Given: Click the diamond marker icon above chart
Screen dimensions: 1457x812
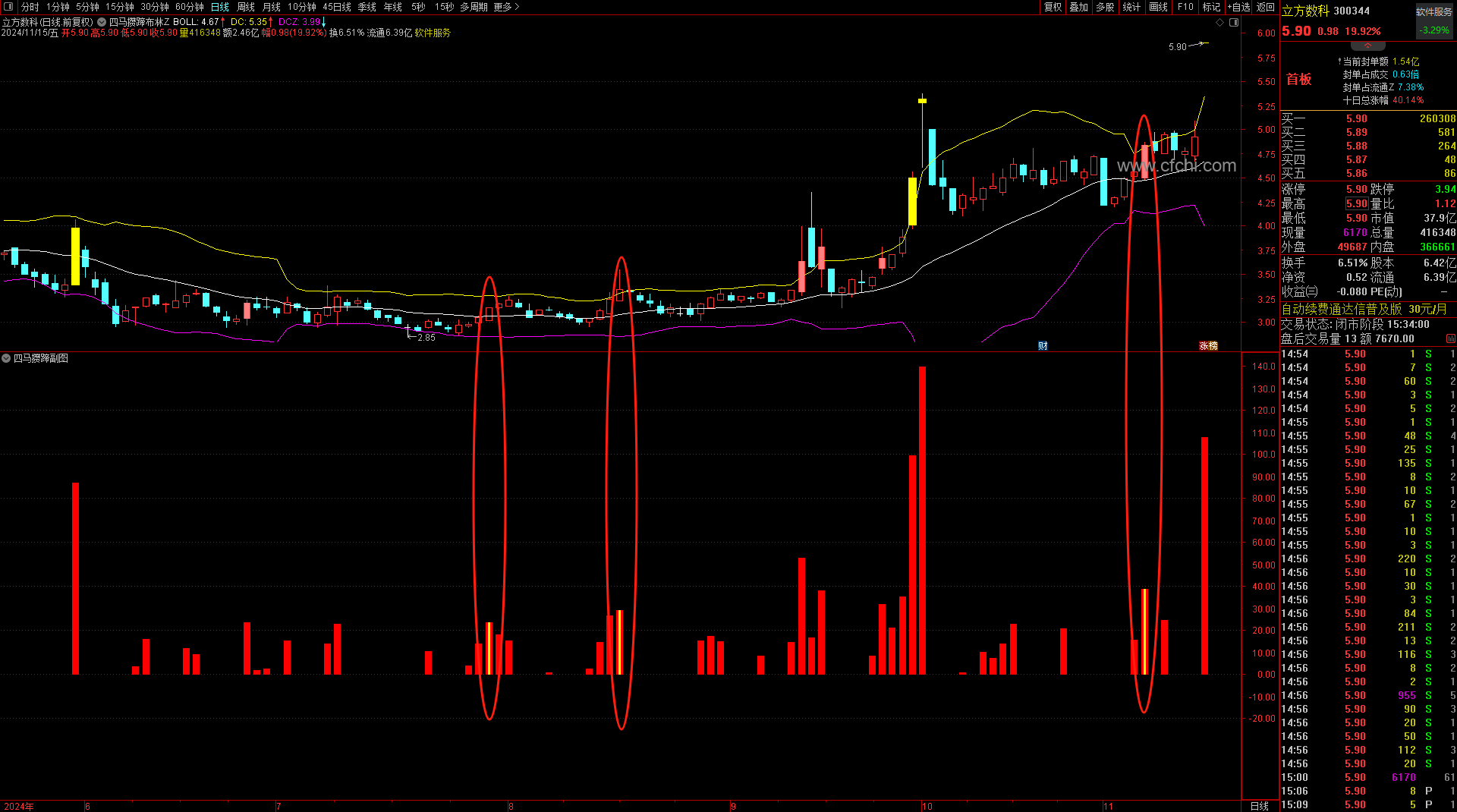Looking at the screenshot, I should click(1220, 23).
